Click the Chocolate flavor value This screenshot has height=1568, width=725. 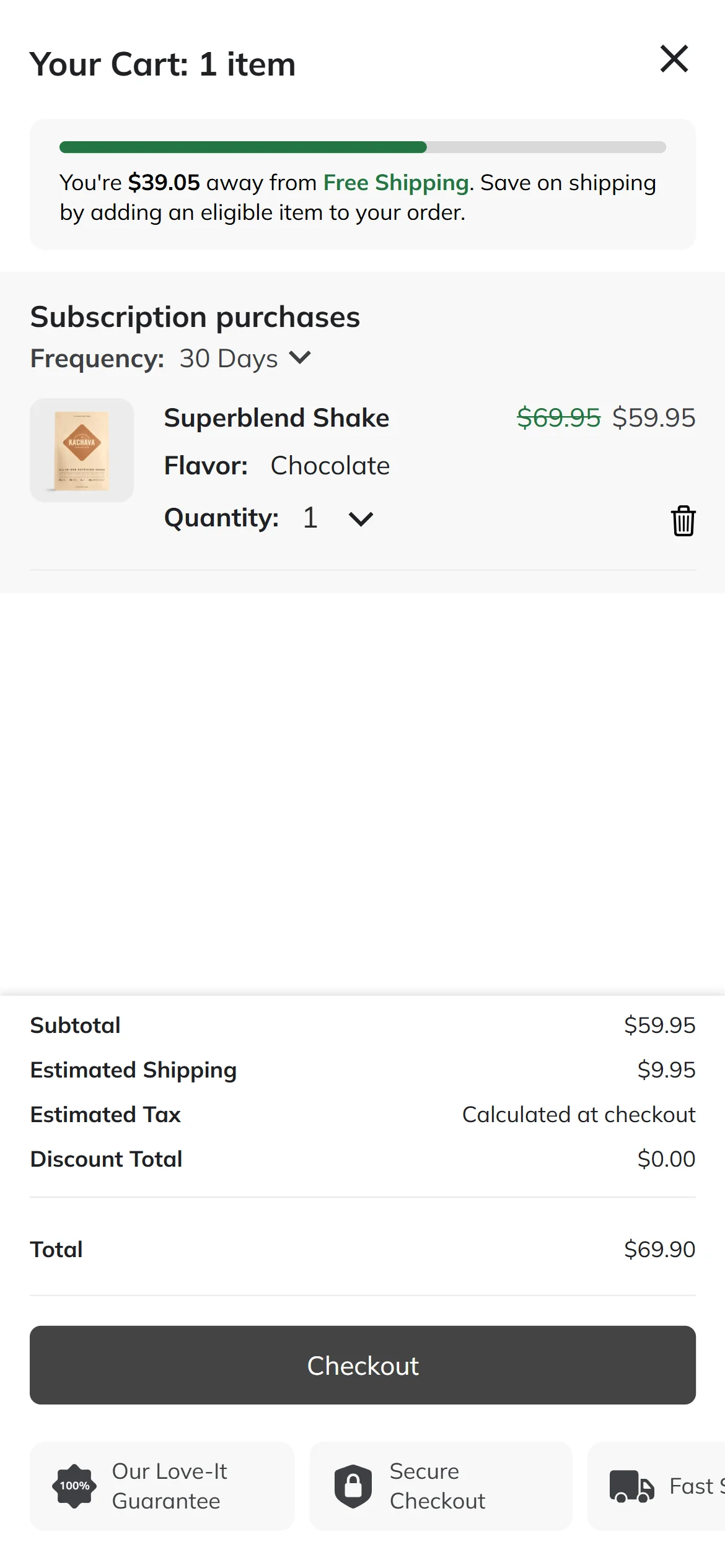tap(330, 466)
